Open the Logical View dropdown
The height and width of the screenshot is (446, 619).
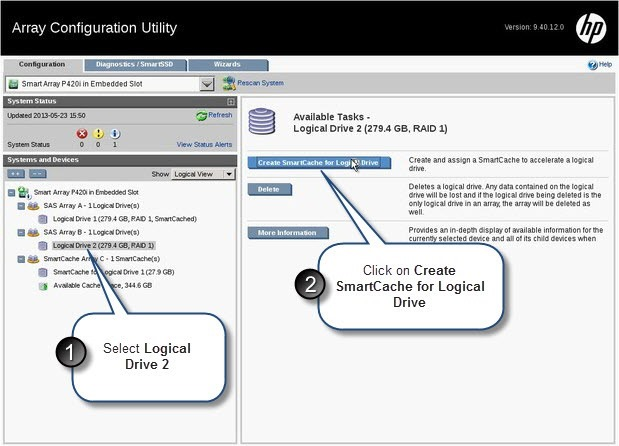point(203,174)
